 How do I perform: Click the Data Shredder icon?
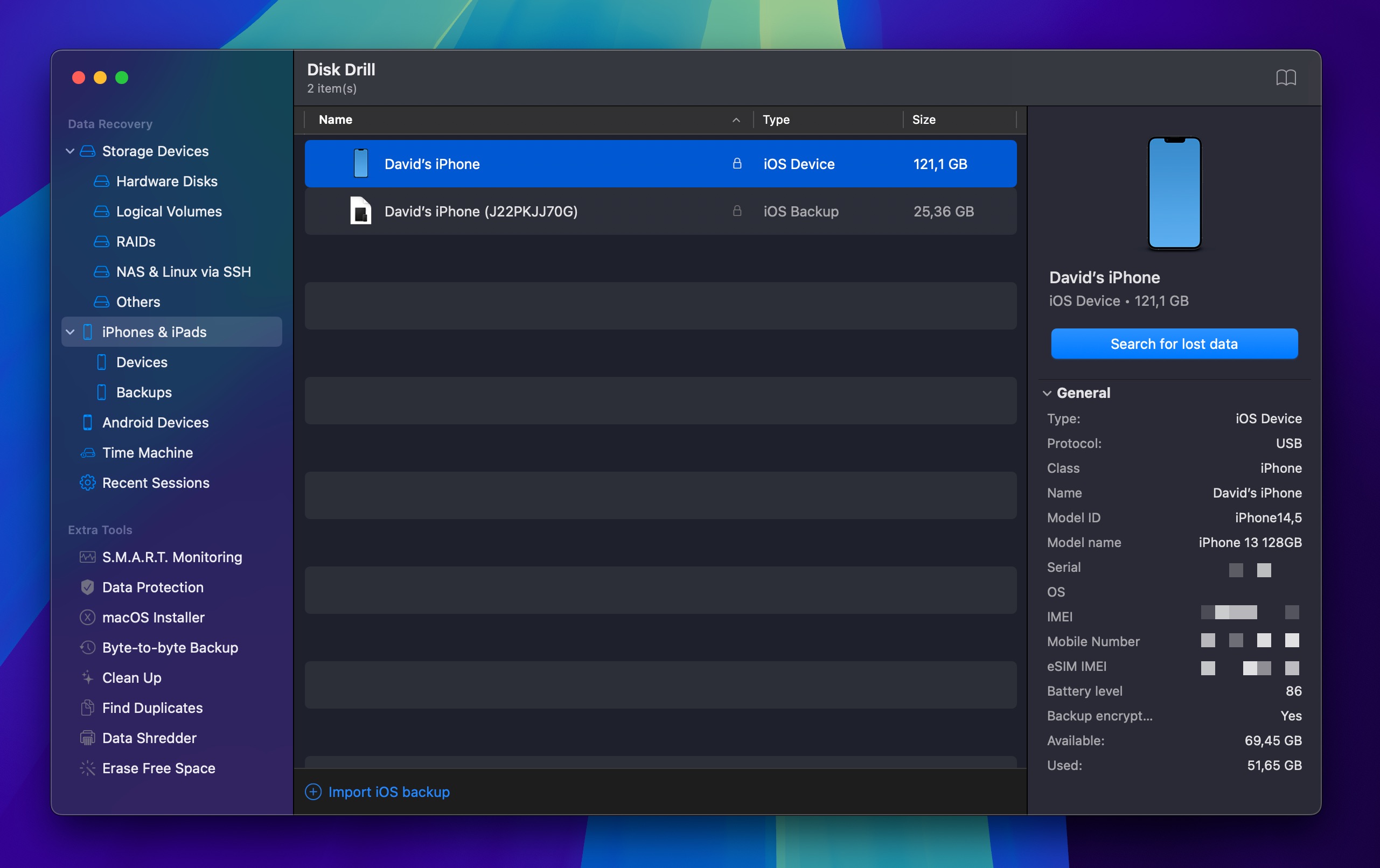tap(88, 738)
